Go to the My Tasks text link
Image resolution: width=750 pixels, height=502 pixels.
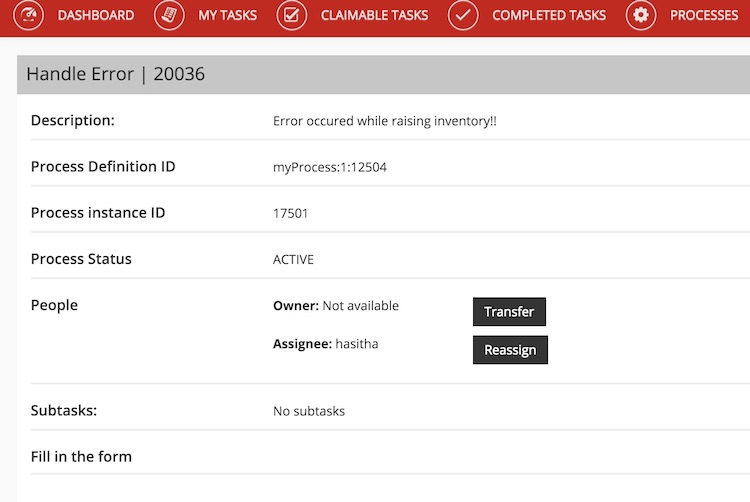pos(227,15)
